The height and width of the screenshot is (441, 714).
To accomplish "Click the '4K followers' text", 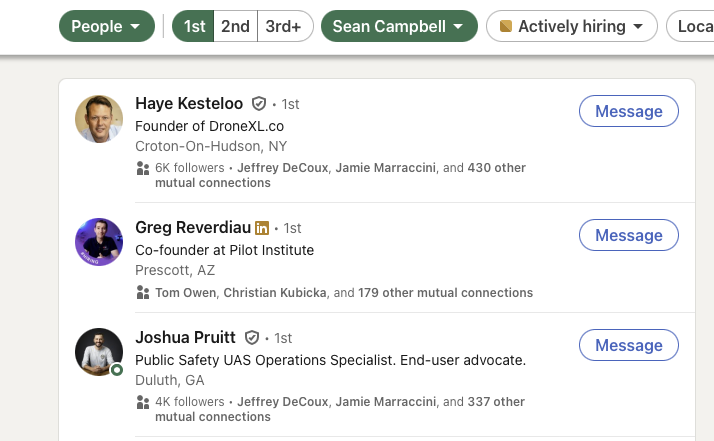I will click(x=190, y=402).
